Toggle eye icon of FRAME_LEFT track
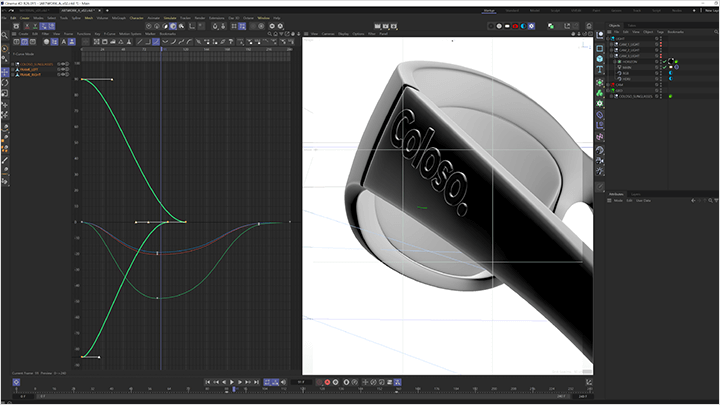Image resolution: width=720 pixels, height=405 pixels. point(63,69)
